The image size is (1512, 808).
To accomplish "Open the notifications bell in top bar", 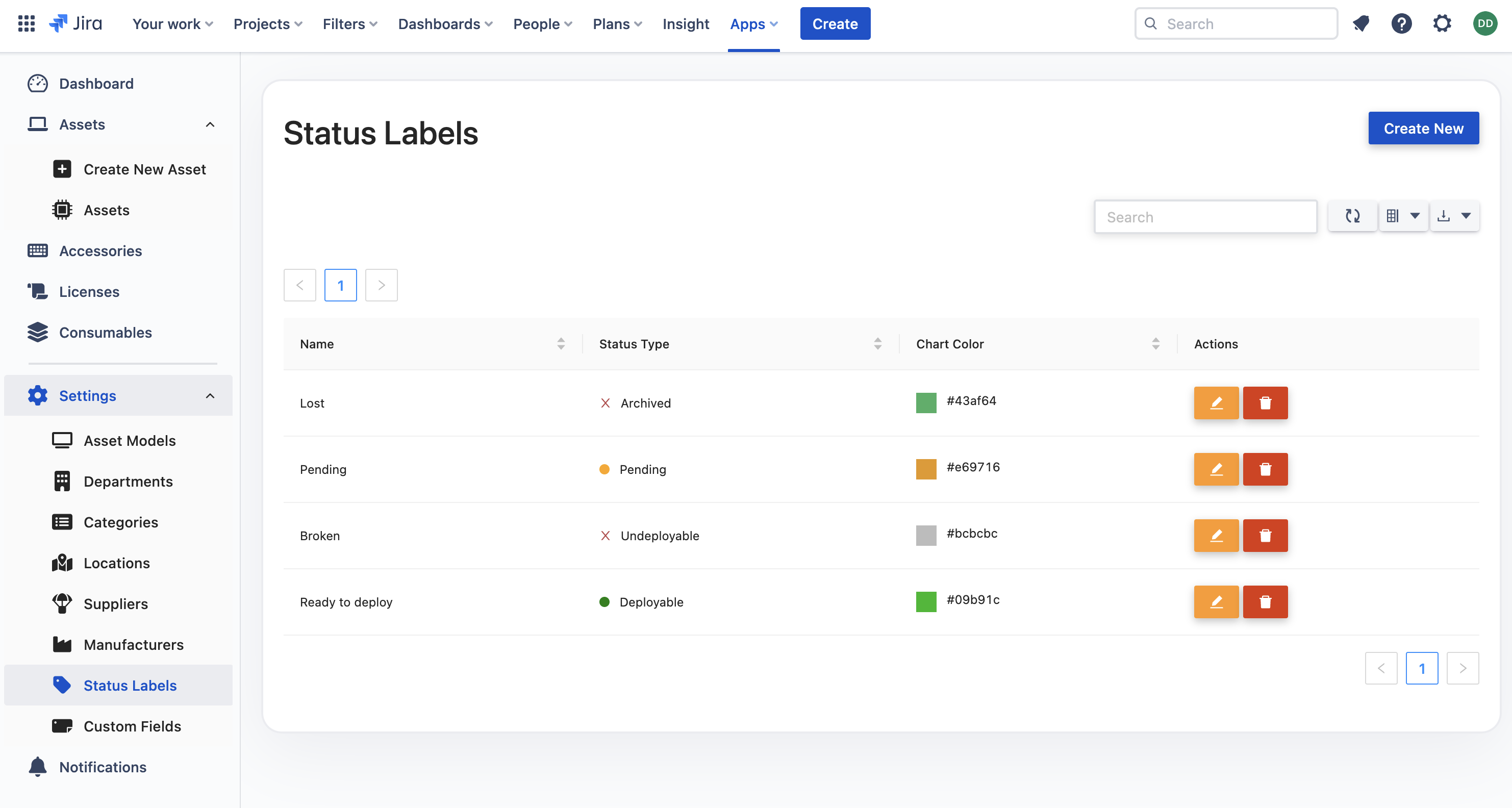I will tap(1361, 23).
